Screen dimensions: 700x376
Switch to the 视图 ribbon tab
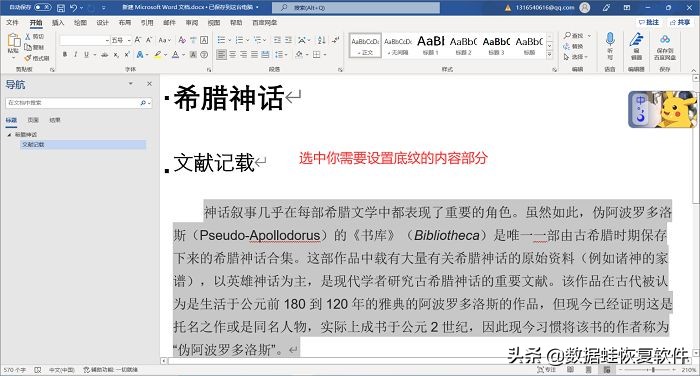tap(214, 22)
